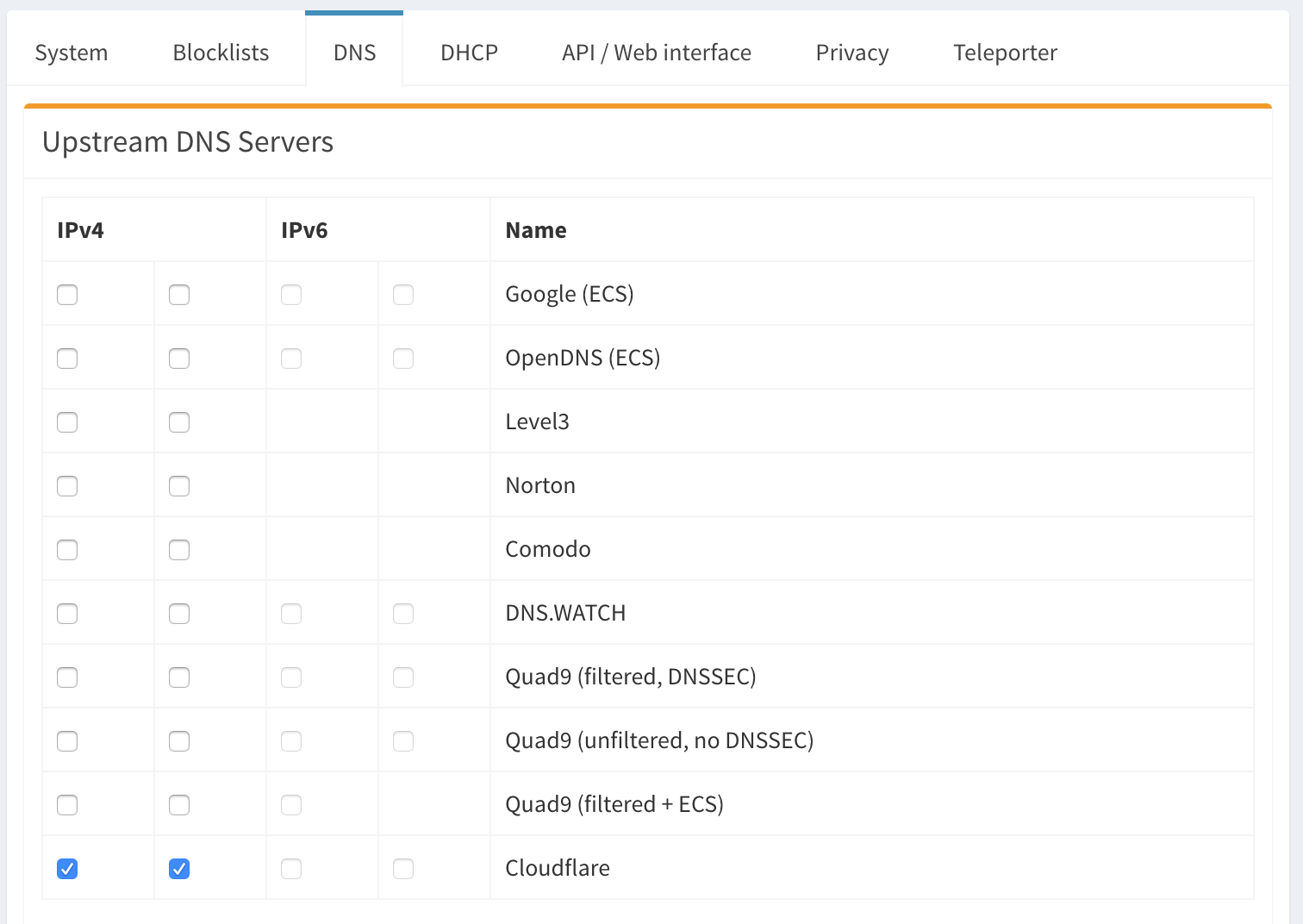Enable primary IPv6 box for OpenDNS (ECS)
The width and height of the screenshot is (1303, 924).
[291, 359]
